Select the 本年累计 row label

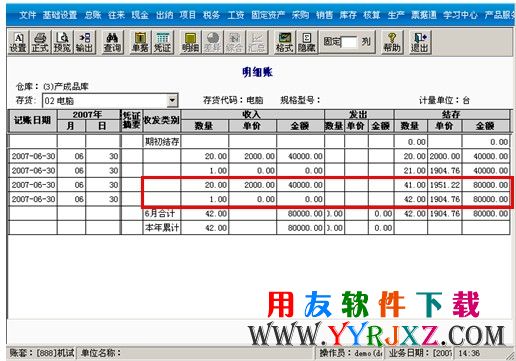click(162, 228)
